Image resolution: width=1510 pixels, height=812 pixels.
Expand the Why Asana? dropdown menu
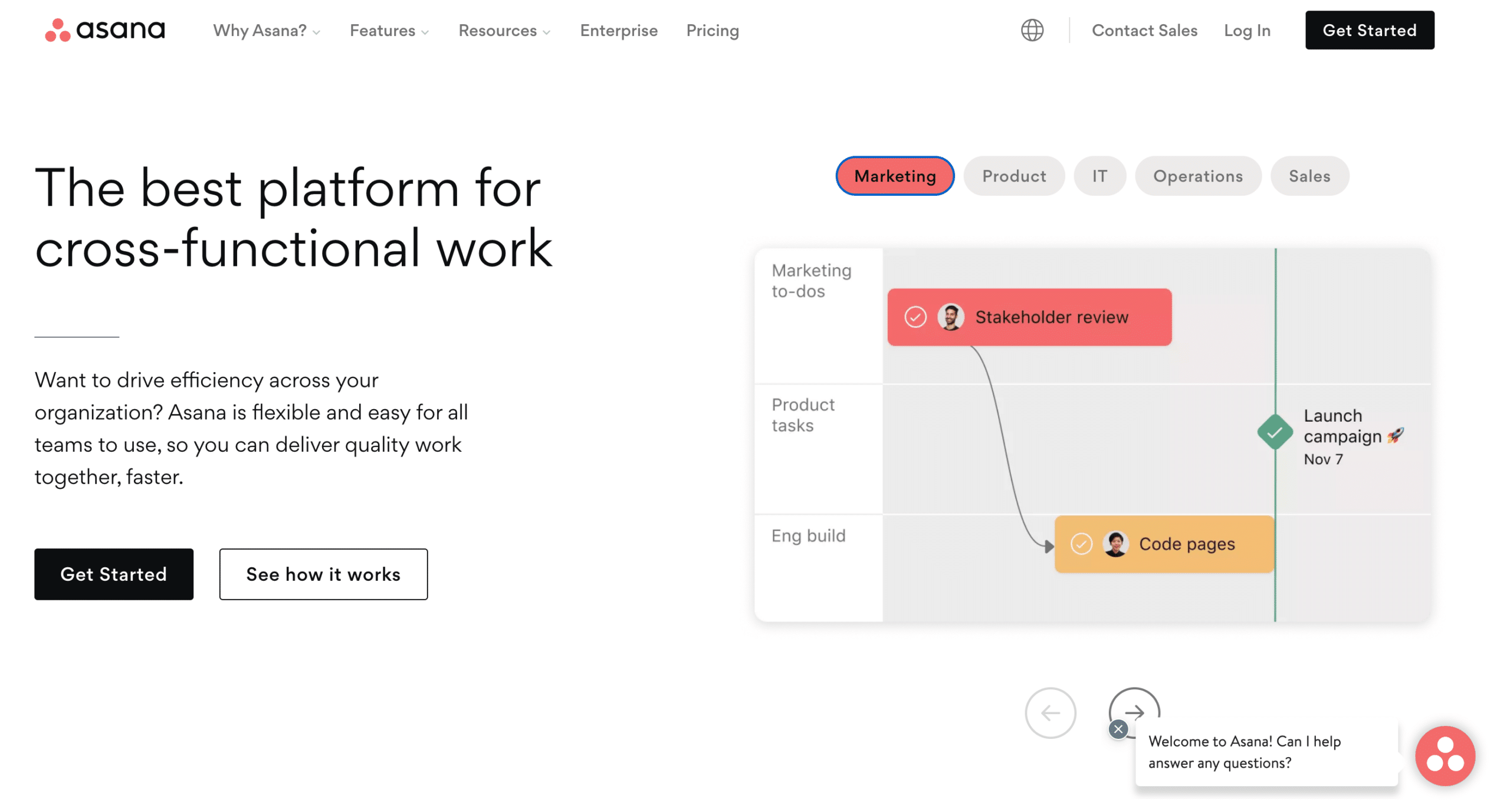coord(265,30)
